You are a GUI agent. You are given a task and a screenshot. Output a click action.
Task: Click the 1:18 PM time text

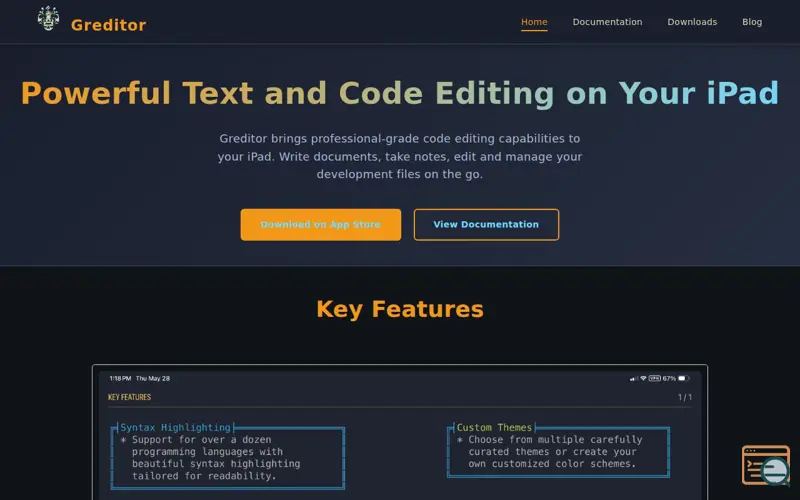[x=120, y=379]
